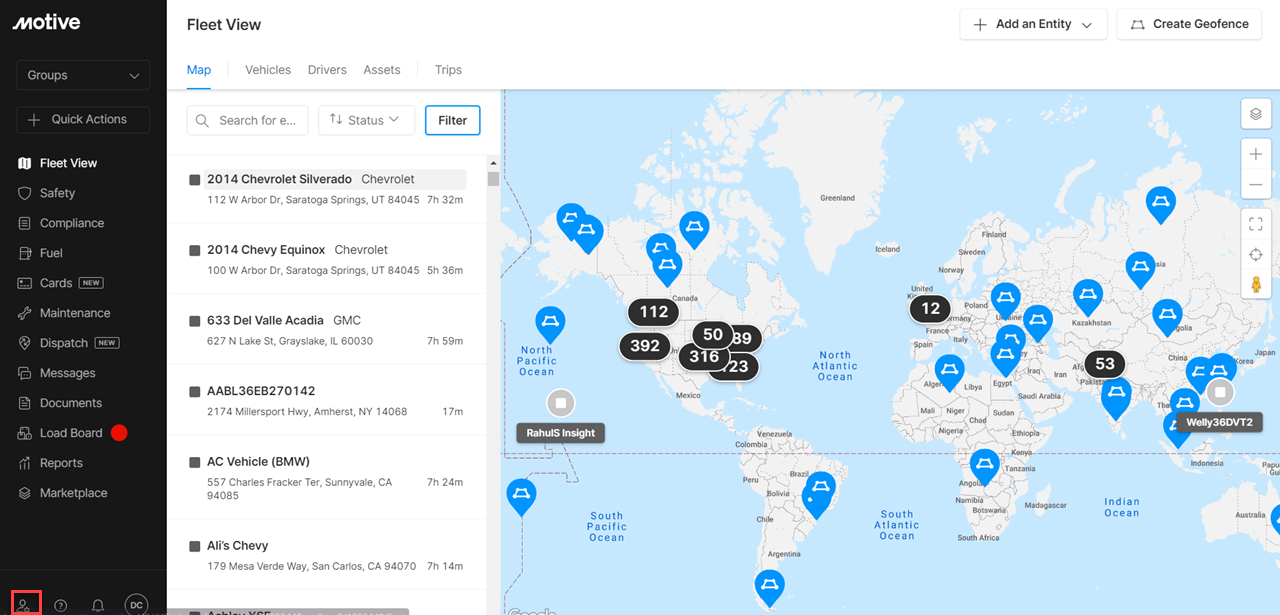Zoom out on the map

[x=1256, y=185]
